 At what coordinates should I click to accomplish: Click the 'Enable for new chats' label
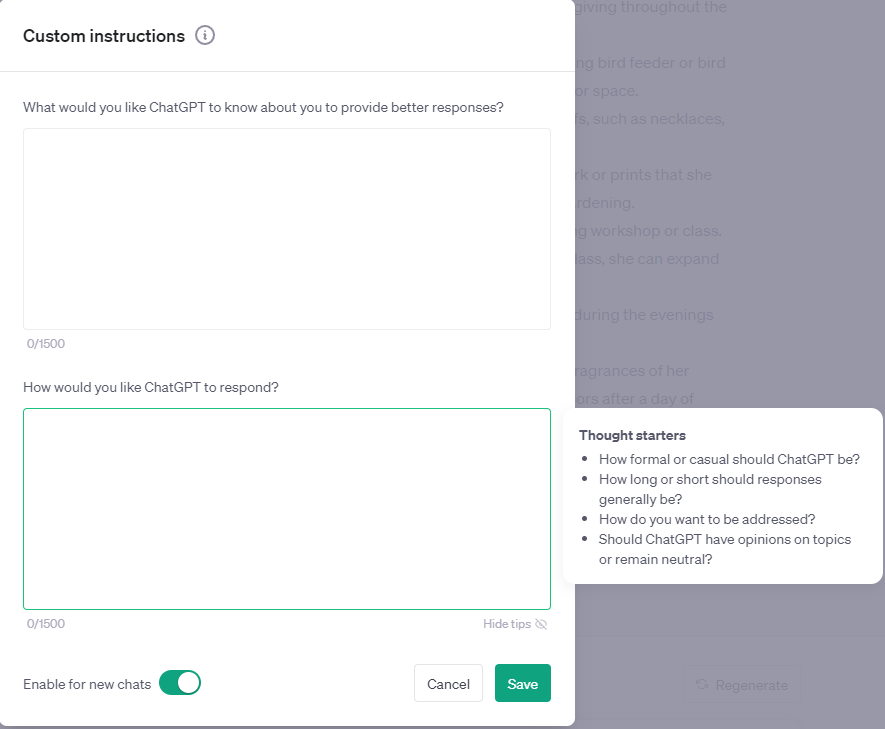87,684
